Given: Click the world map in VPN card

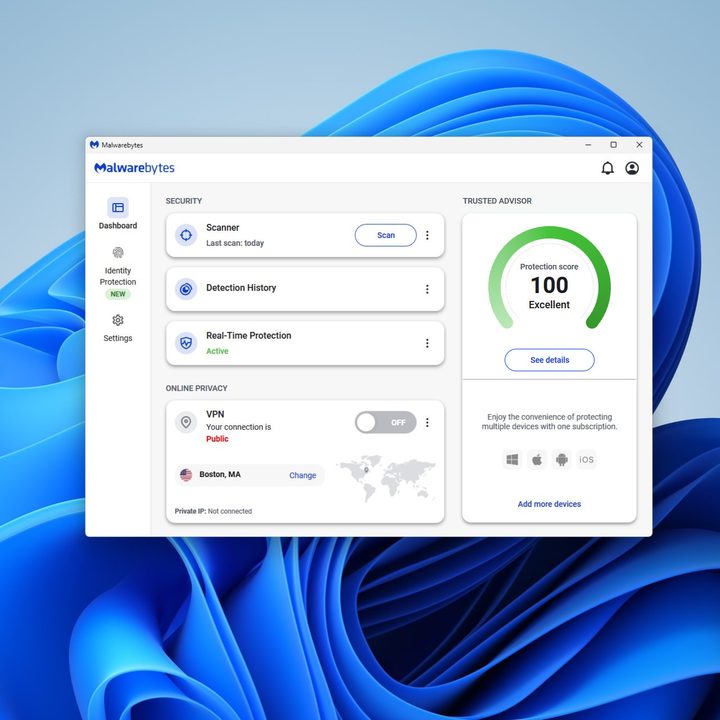Looking at the screenshot, I should click(387, 478).
